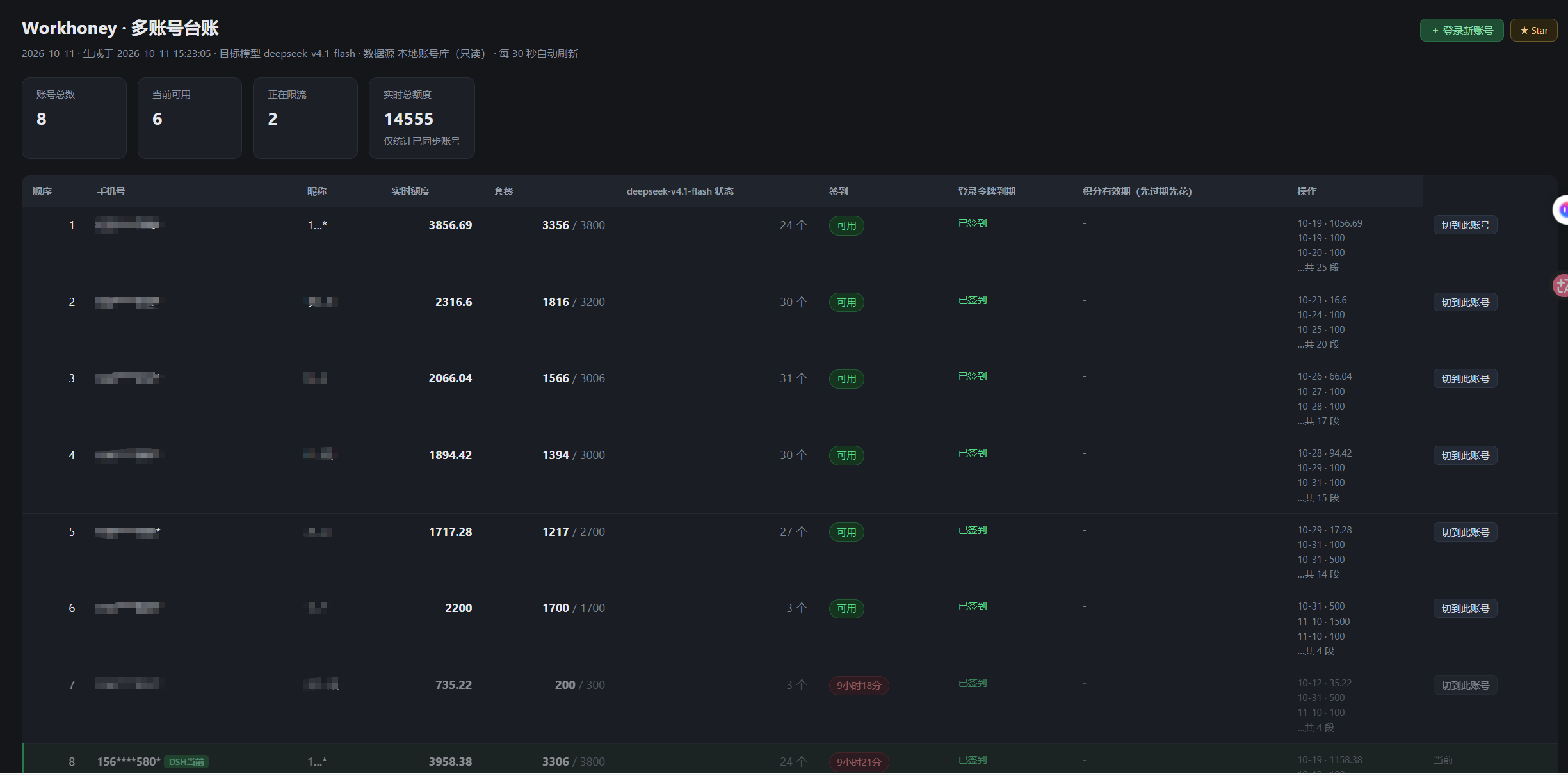The height and width of the screenshot is (776, 1568).
Task: Click the 可用 badge for the 2066.04 row
Action: click(846, 379)
